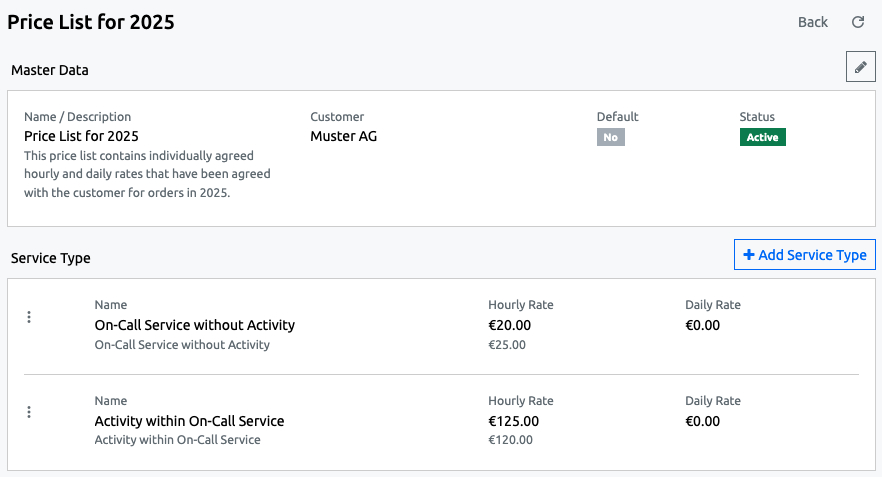Screen dimensions: 882x477
Task: Click the refresh icon next to Back
Action: 858,22
